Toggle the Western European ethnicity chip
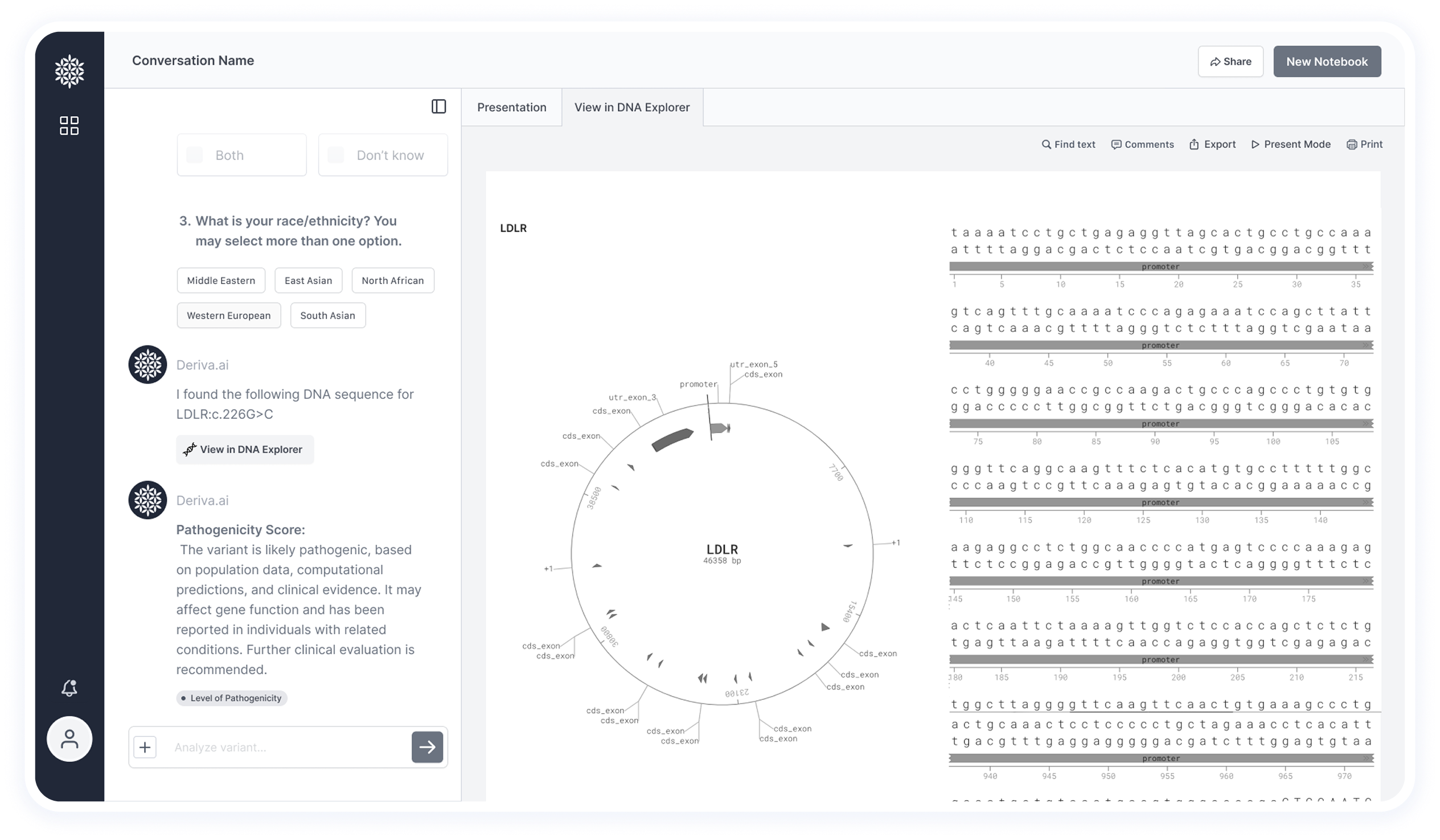Screen dimensions: 1440x840 pos(228,315)
